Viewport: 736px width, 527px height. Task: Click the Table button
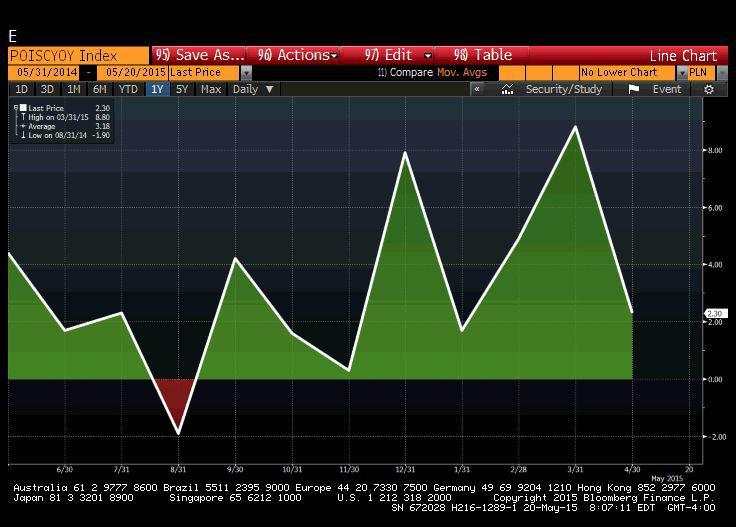(483, 55)
